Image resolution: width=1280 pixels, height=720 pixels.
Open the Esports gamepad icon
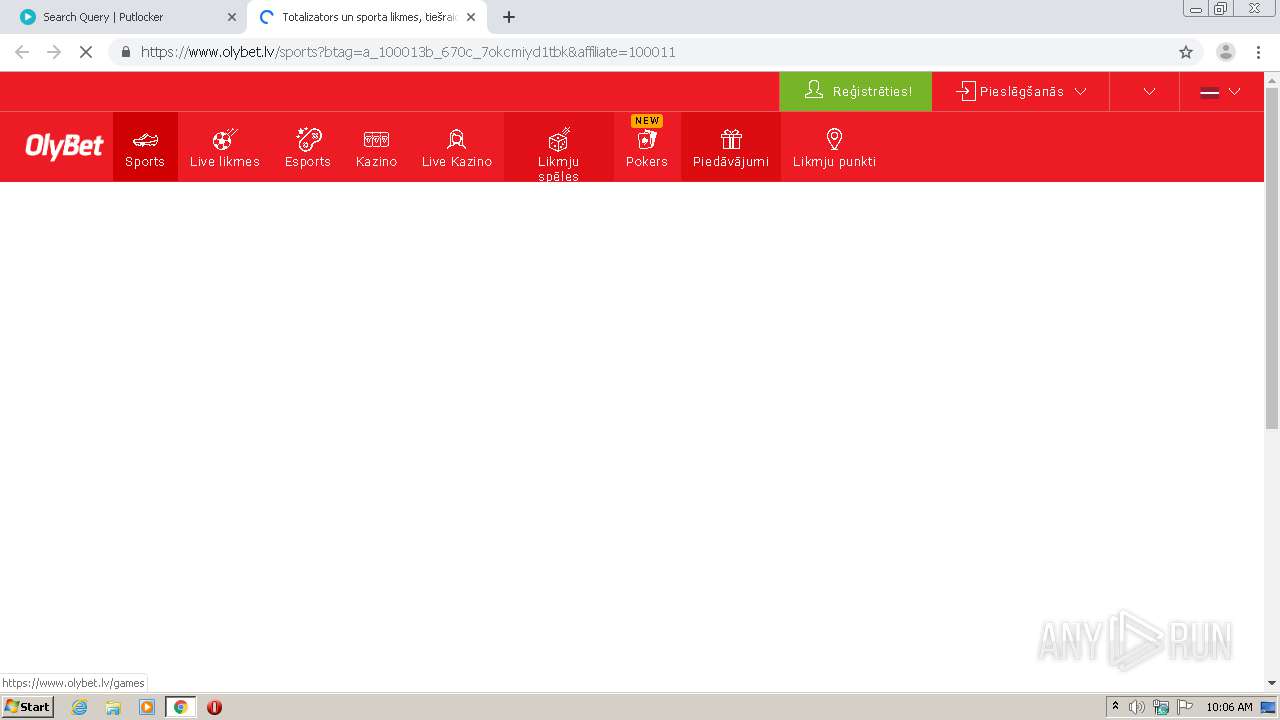point(308,139)
